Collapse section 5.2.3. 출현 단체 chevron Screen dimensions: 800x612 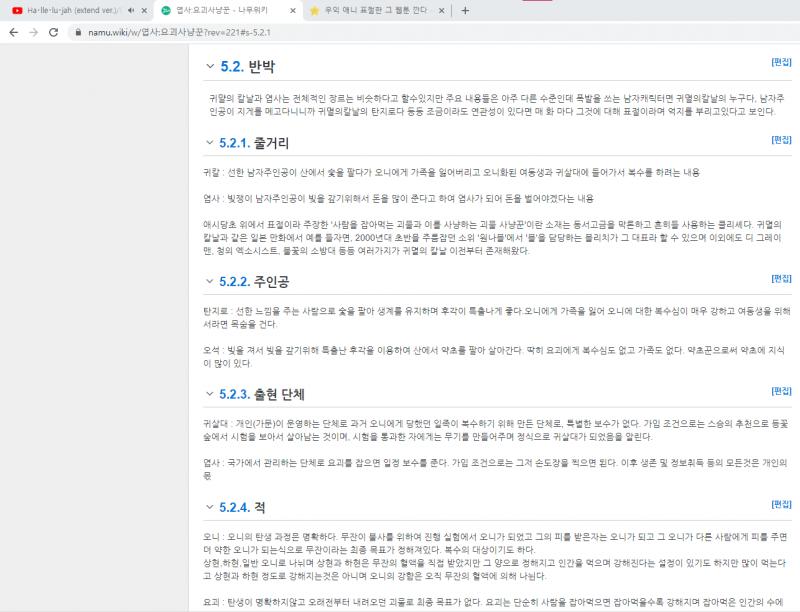(209, 394)
